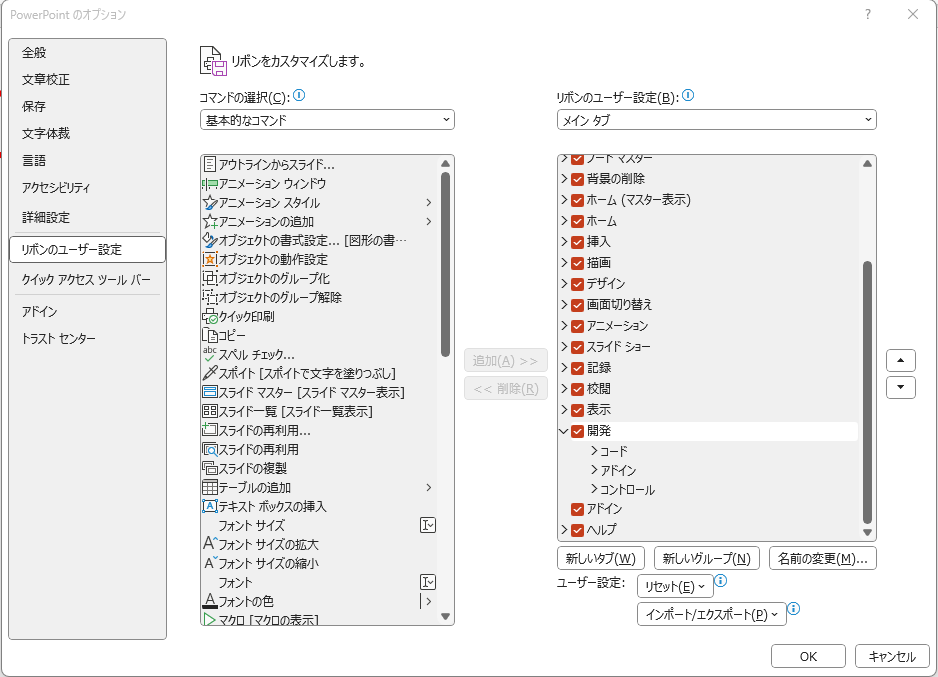Select the オブジェクトの動作設定 icon
Screen dimensions: 938x677
210,260
